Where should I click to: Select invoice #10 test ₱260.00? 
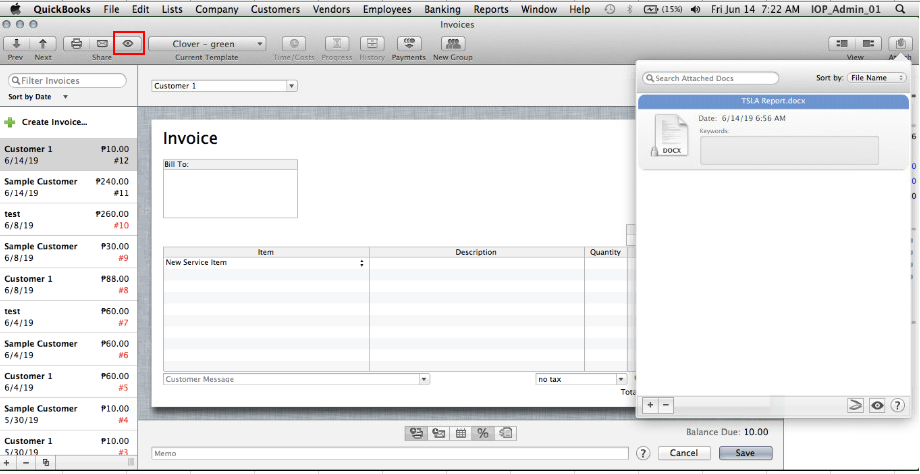pyautogui.click(x=67, y=220)
